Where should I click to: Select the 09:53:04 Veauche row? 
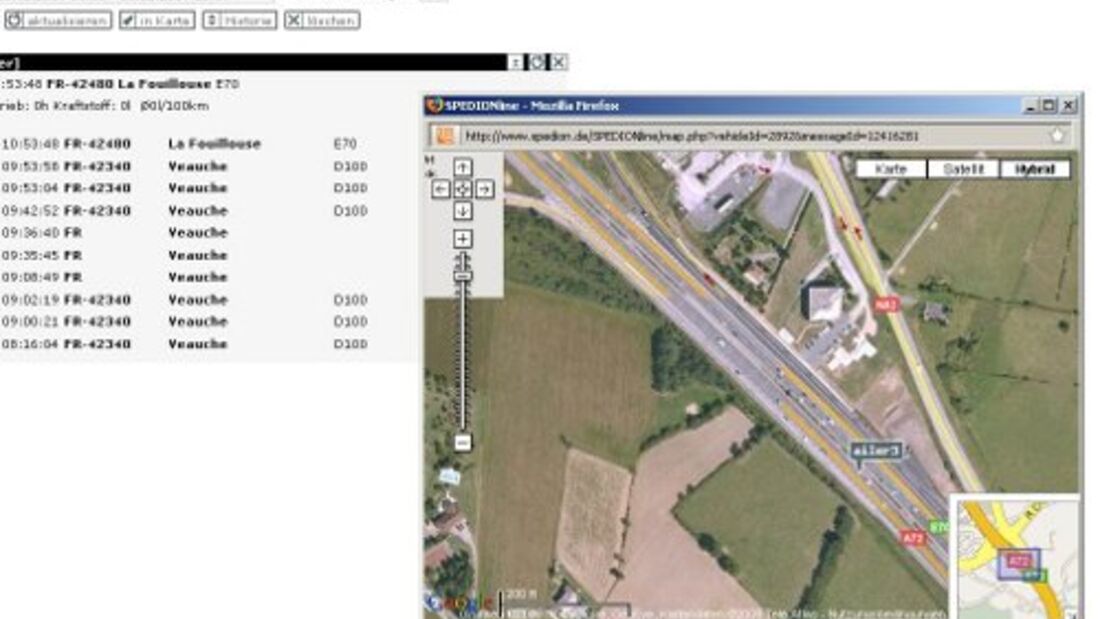click(187, 188)
